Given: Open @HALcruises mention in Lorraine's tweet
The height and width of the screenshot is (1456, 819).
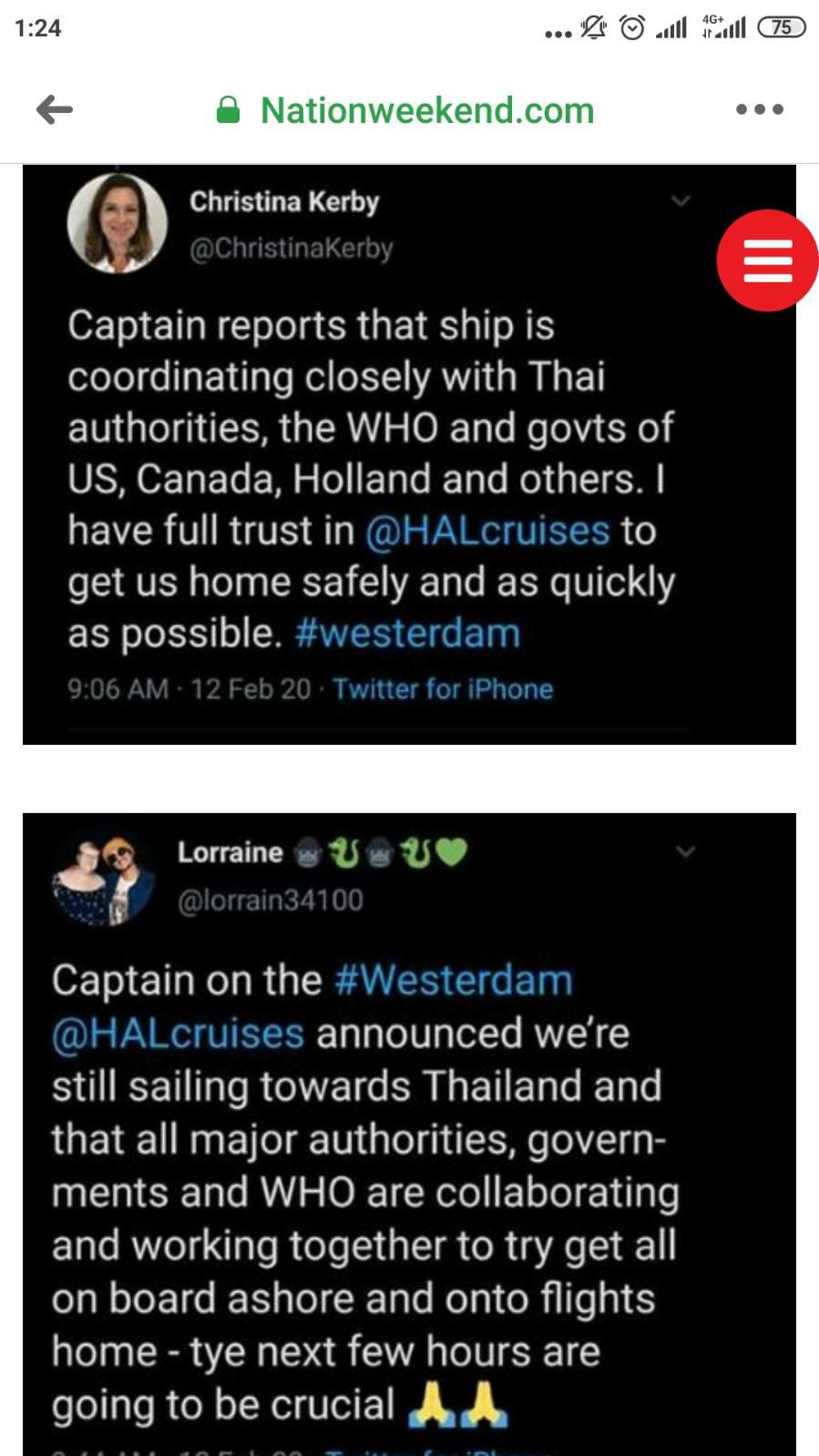Looking at the screenshot, I should tap(178, 1033).
